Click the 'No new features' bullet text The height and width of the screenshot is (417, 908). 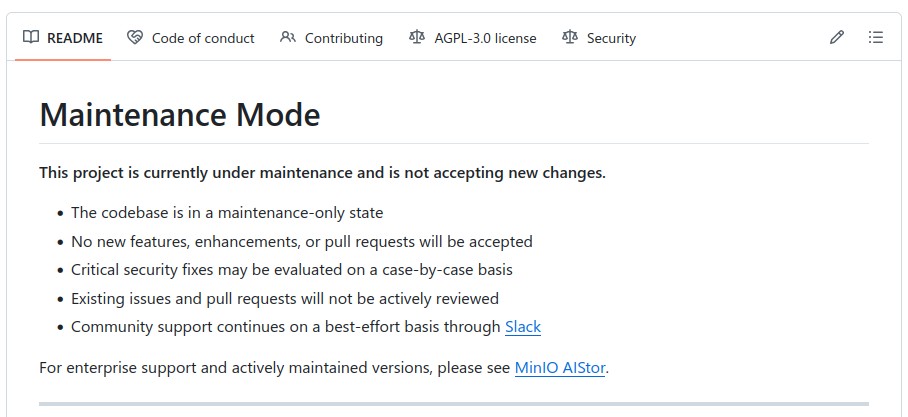(301, 242)
